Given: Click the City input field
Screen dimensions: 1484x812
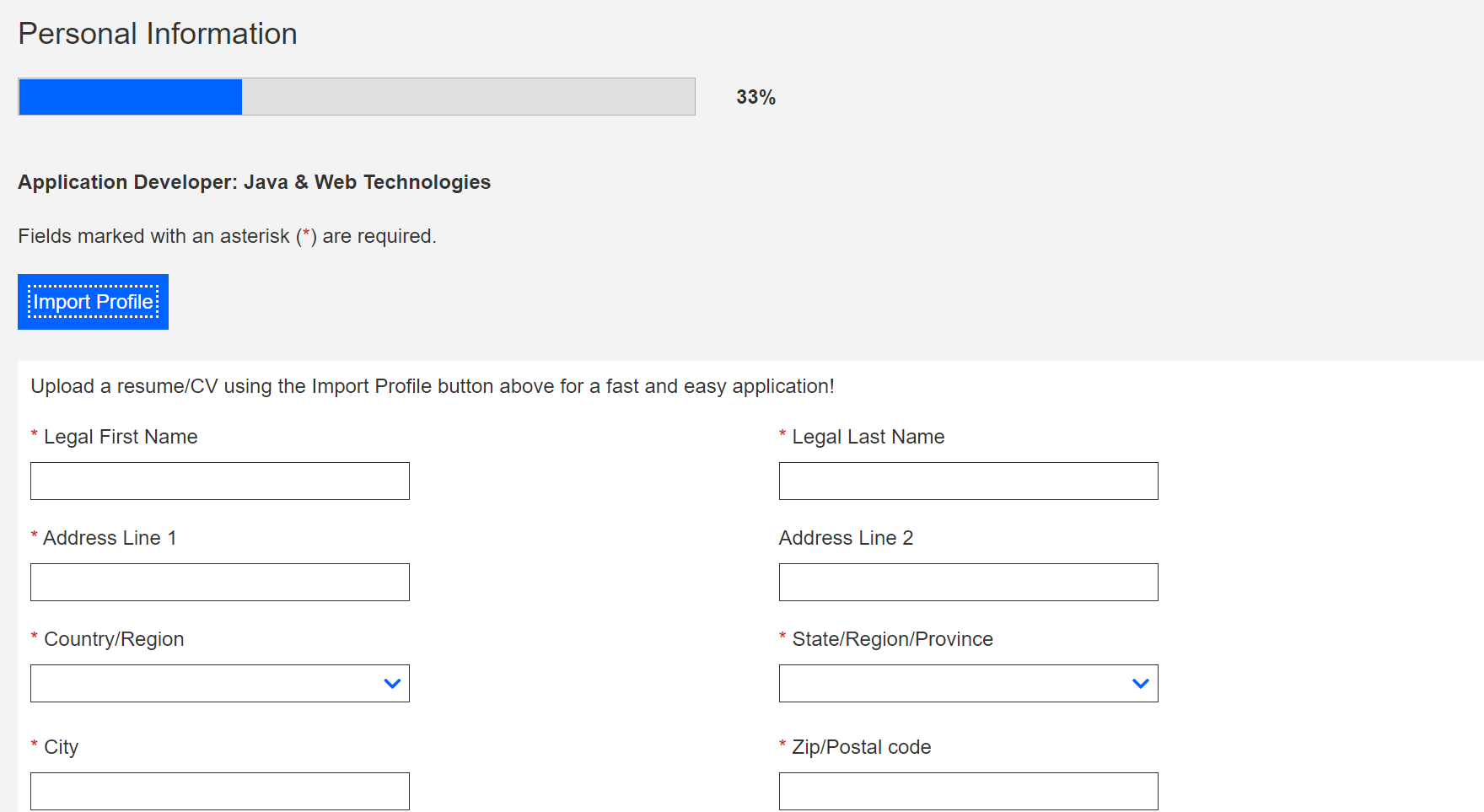Looking at the screenshot, I should pos(219,791).
